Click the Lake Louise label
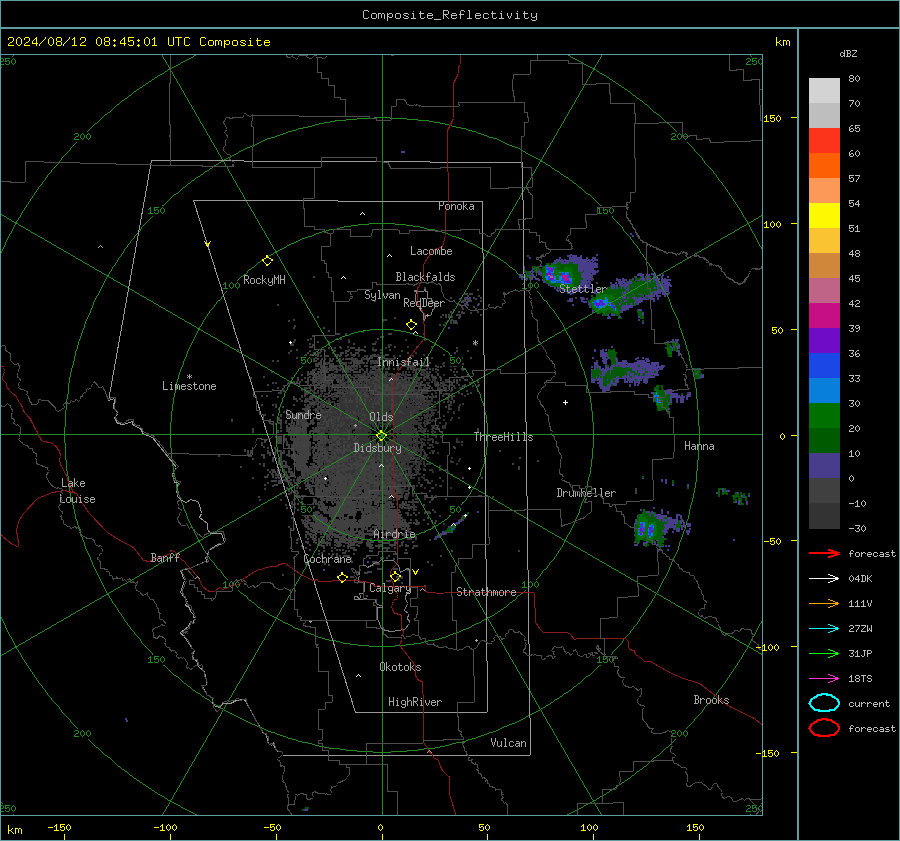 pyautogui.click(x=77, y=491)
